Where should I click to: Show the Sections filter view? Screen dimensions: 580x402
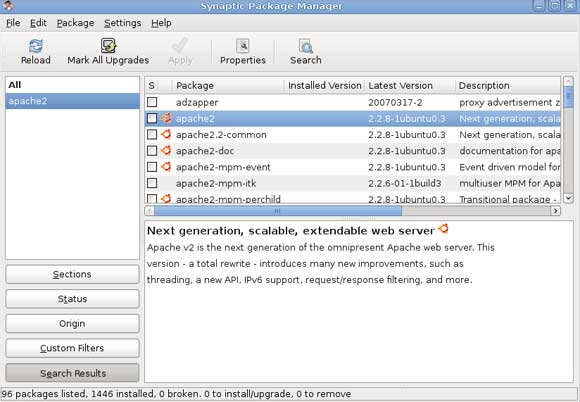72,274
